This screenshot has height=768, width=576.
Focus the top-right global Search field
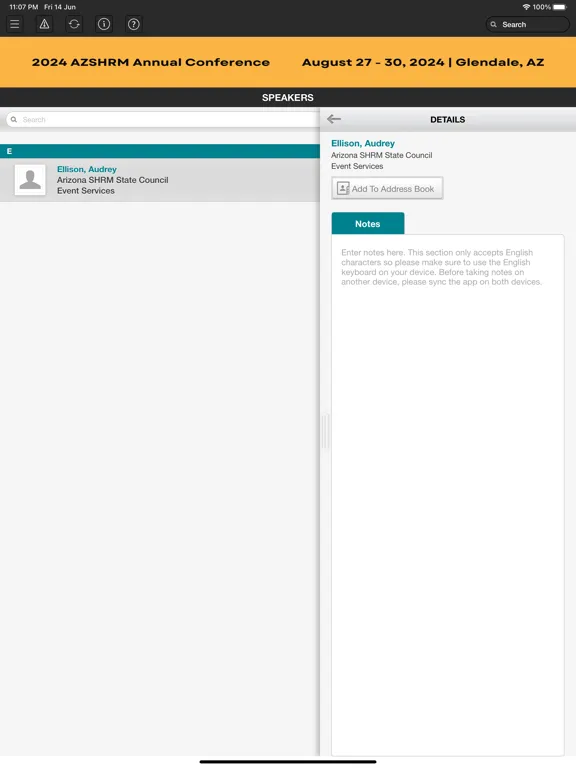pos(528,24)
